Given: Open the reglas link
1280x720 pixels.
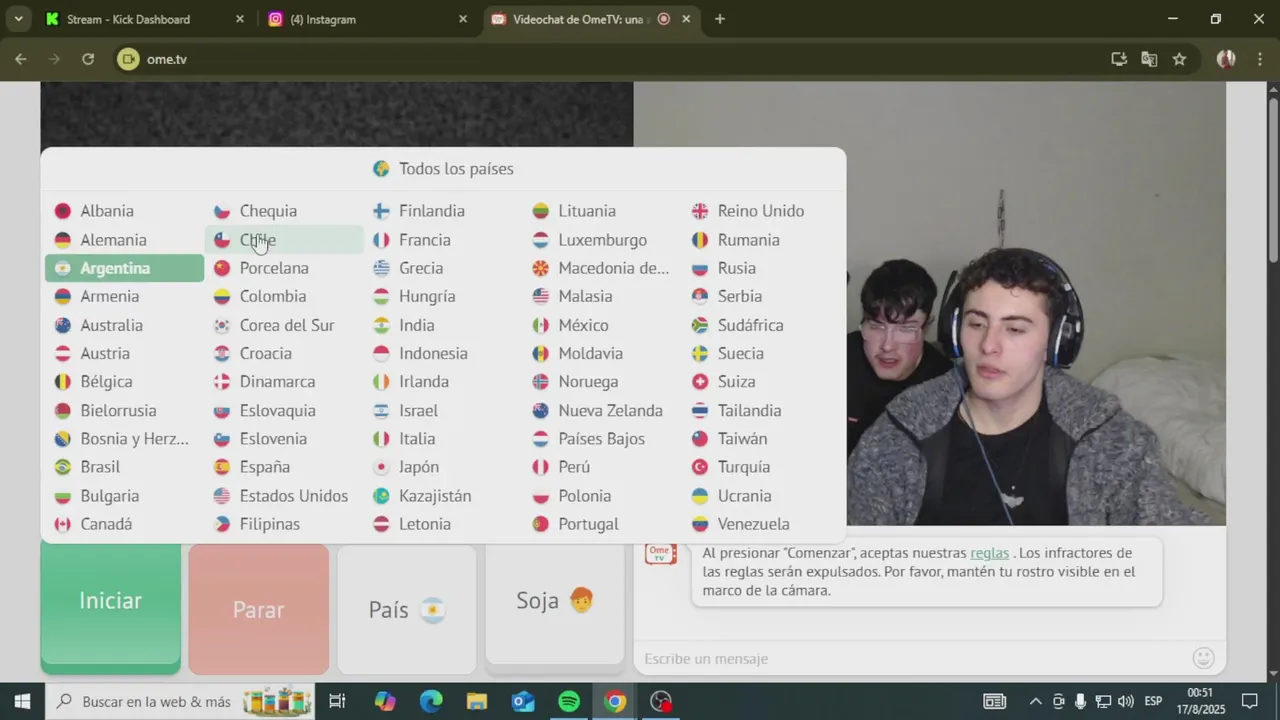Looking at the screenshot, I should [x=989, y=553].
